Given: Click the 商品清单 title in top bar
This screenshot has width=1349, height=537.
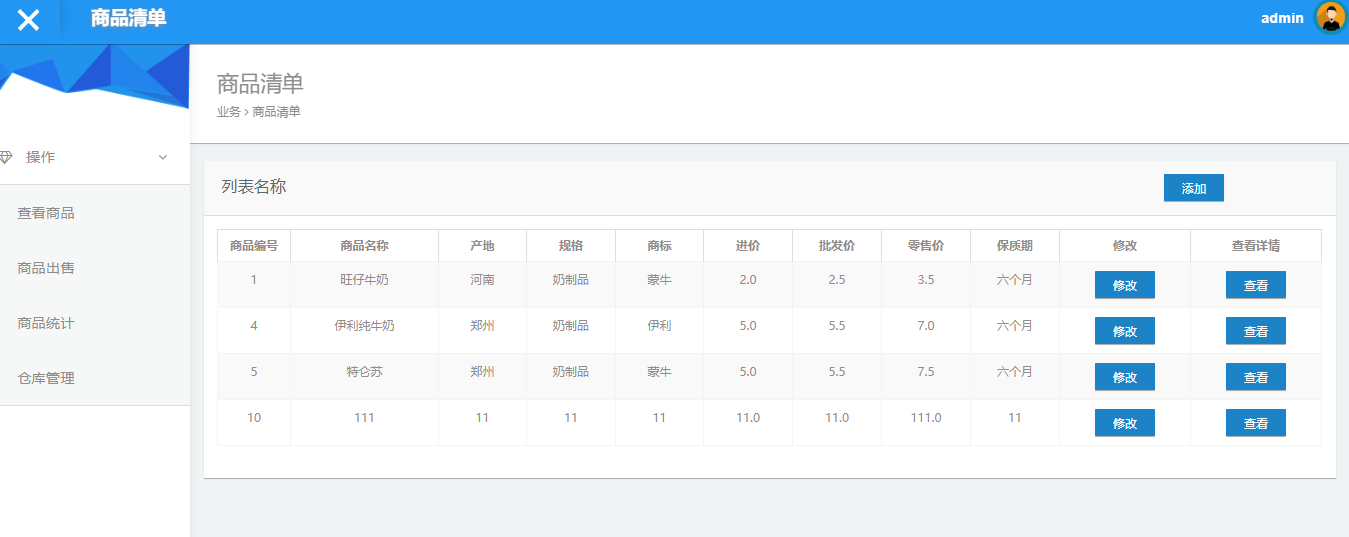Looking at the screenshot, I should [x=128, y=18].
